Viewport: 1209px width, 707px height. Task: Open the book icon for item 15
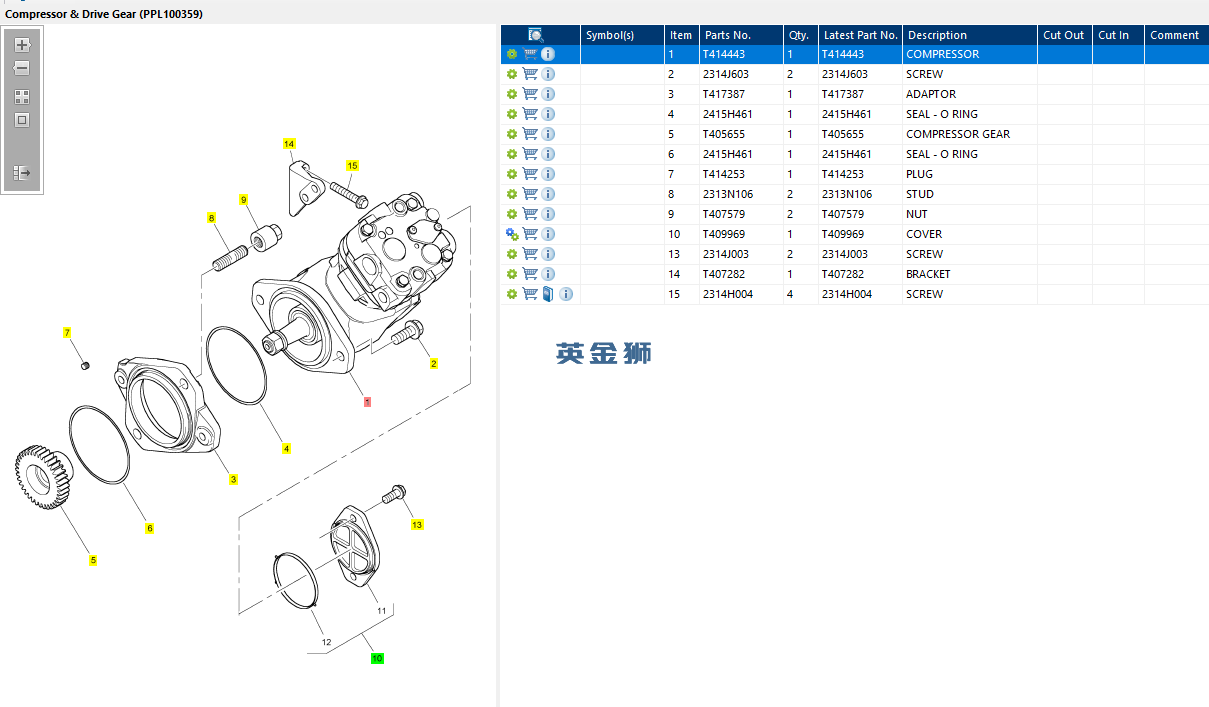[548, 294]
